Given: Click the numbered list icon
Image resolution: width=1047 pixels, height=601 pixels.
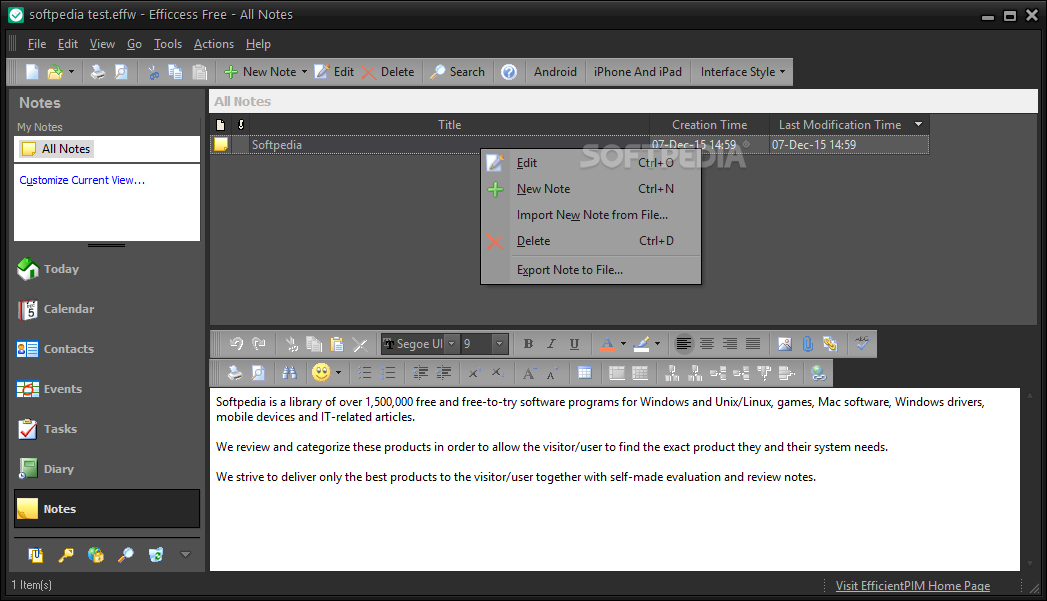Looking at the screenshot, I should (x=388, y=373).
